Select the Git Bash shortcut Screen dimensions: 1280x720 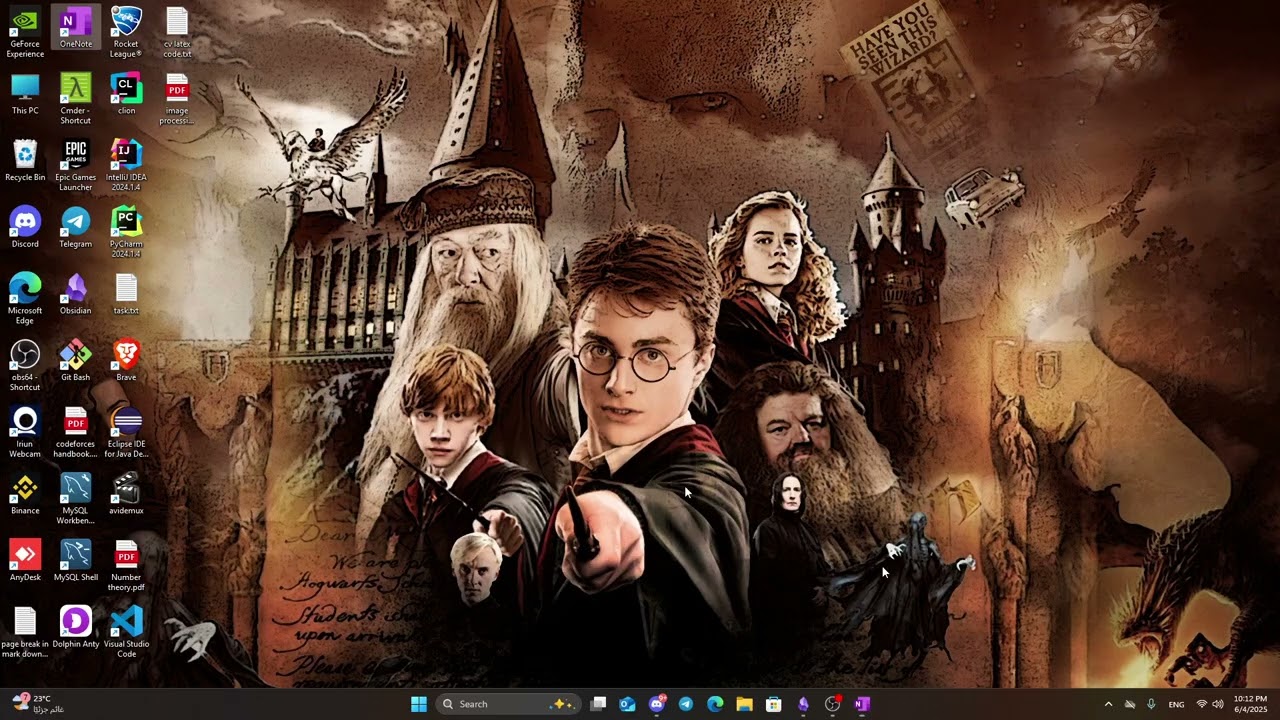pos(76,362)
